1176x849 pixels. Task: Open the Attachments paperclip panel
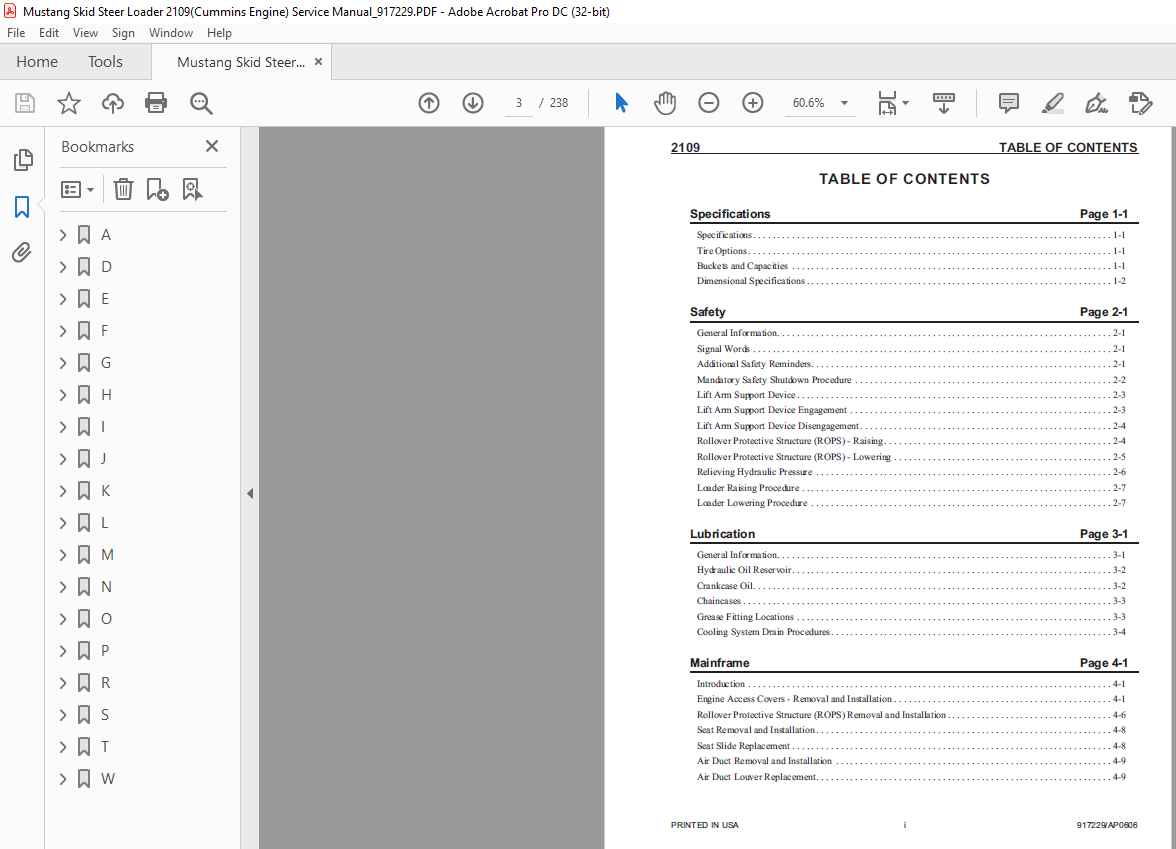tap(22, 253)
